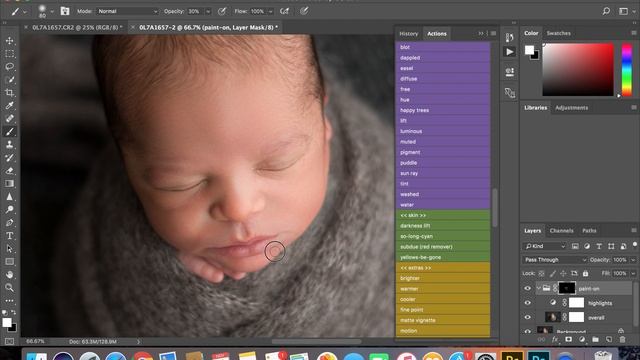
Task: Pick a color in the color field
Action: [578, 69]
